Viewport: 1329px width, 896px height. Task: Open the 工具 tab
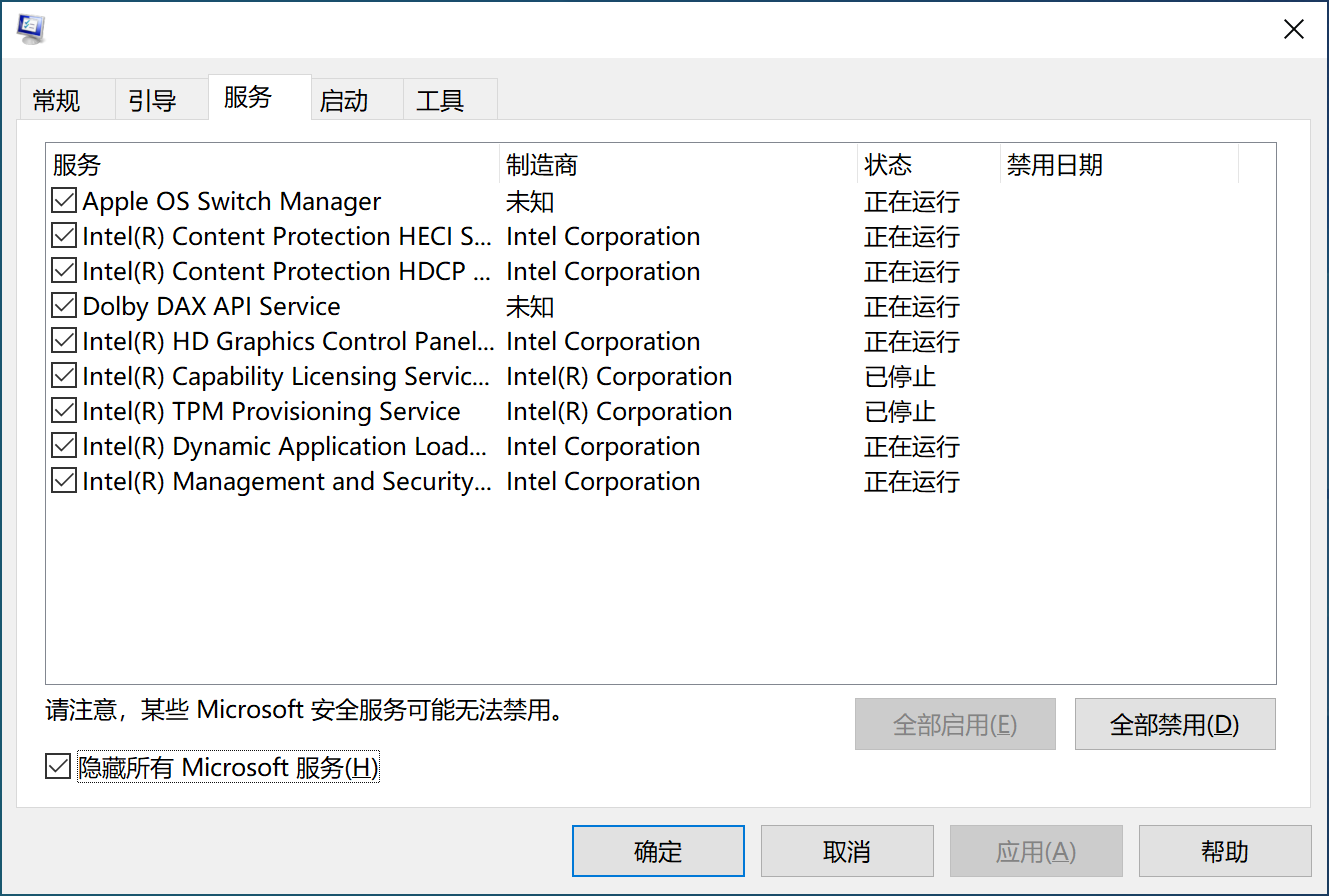pos(440,101)
